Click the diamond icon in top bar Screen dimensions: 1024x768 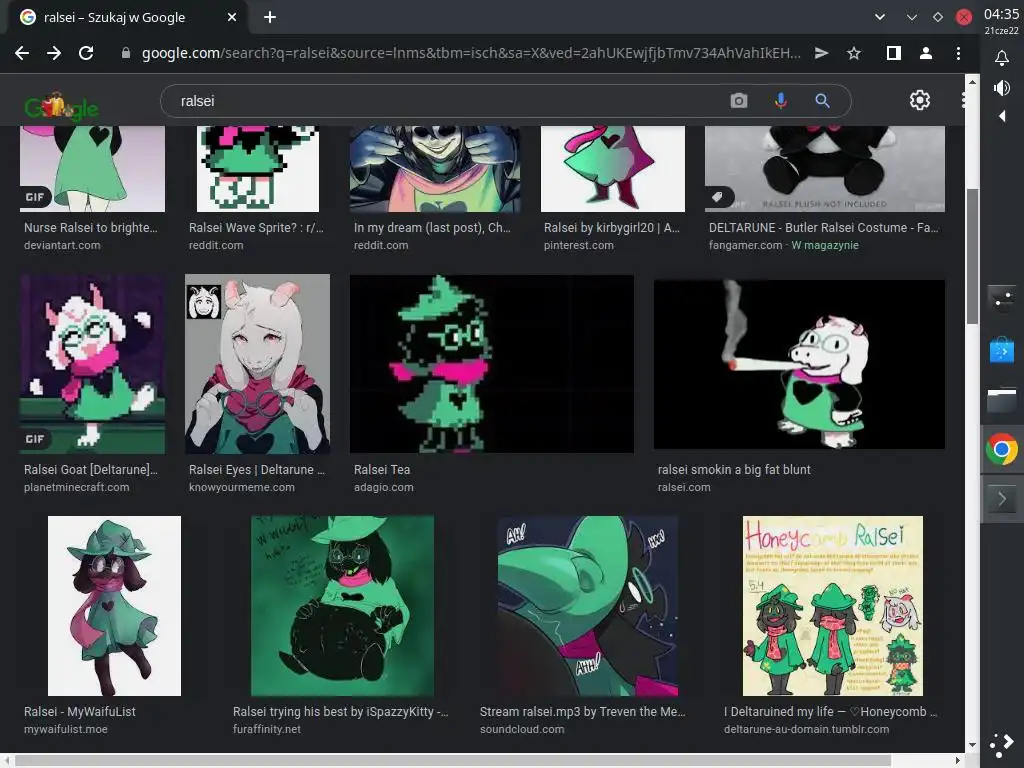tap(938, 17)
